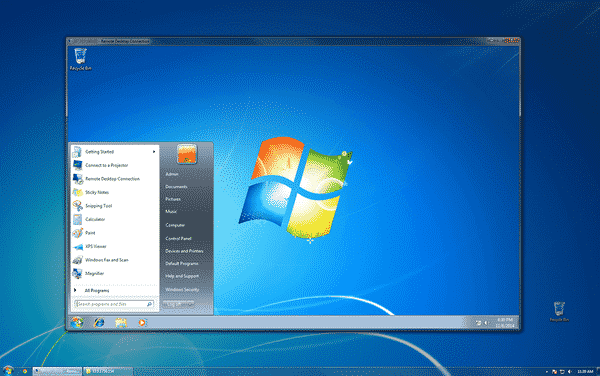The height and width of the screenshot is (376, 600).
Task: Click the Action Center flag in local tray
Action: (x=554, y=371)
